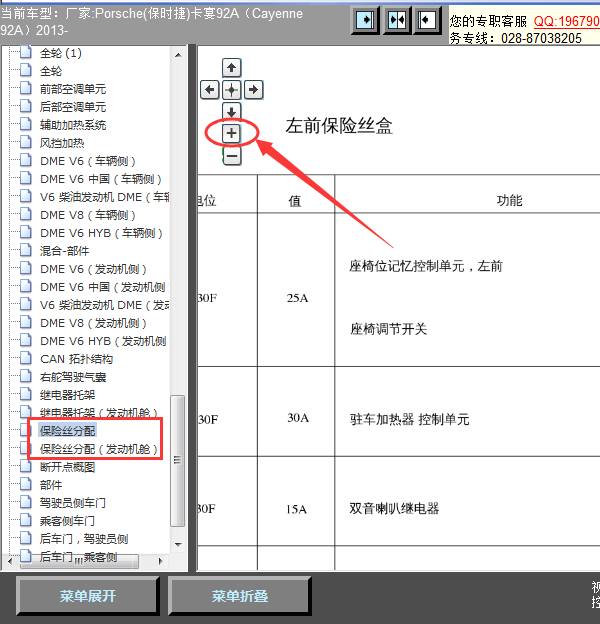Click the 左前保险丝盒 title text
600x624 pixels.
(339, 126)
